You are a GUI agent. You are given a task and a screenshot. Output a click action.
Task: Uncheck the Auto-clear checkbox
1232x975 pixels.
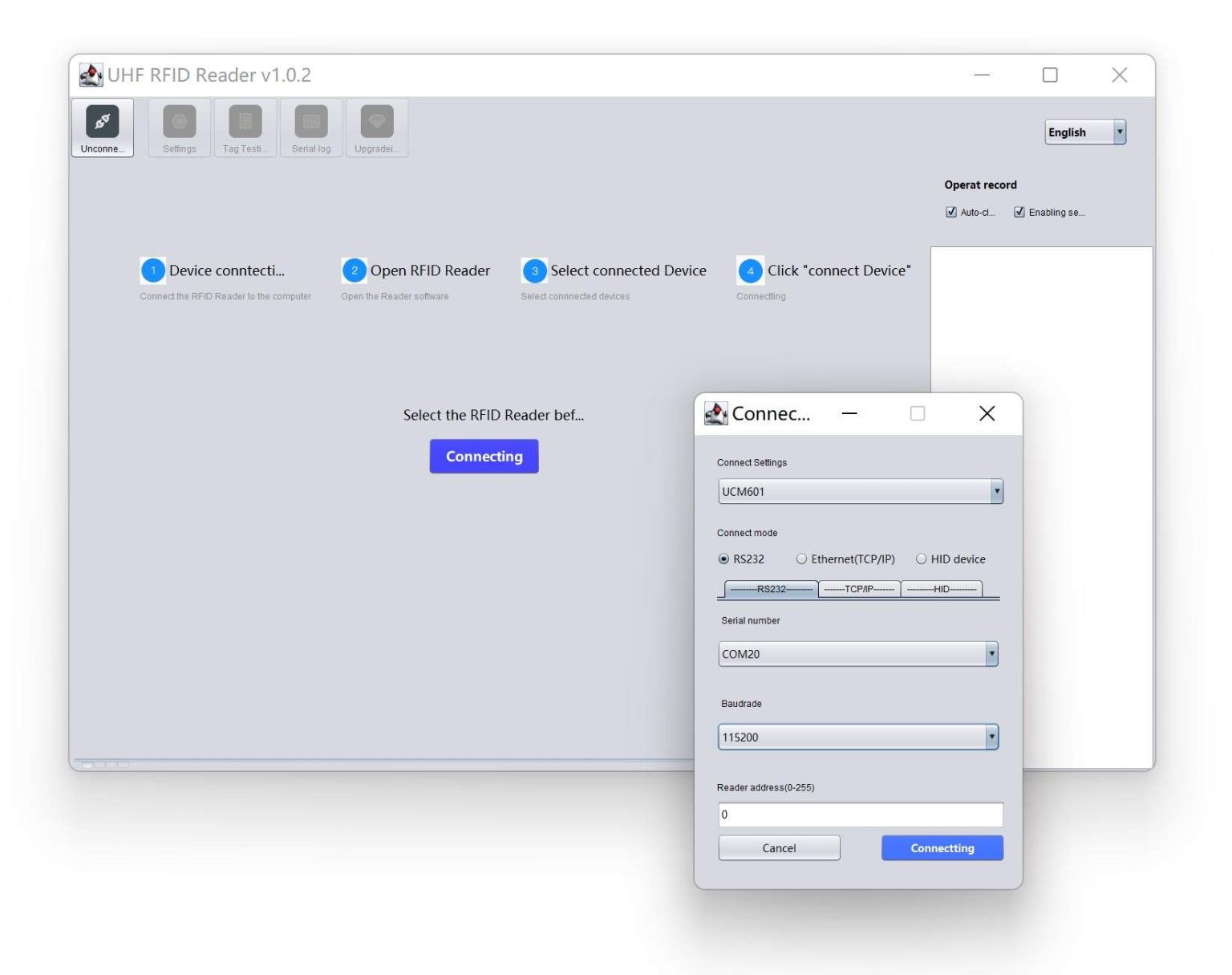pos(950,212)
